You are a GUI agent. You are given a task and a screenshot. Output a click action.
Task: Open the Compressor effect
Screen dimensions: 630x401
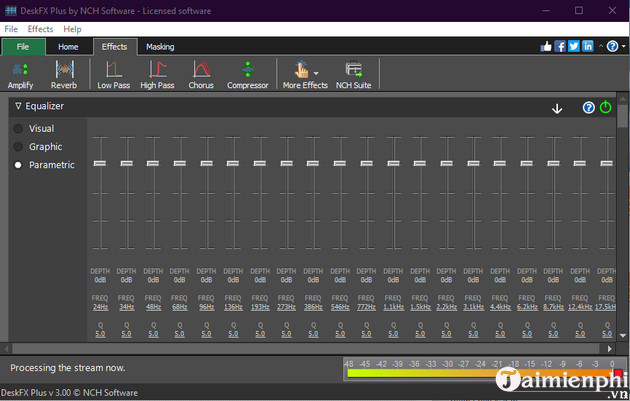pyautogui.click(x=247, y=72)
